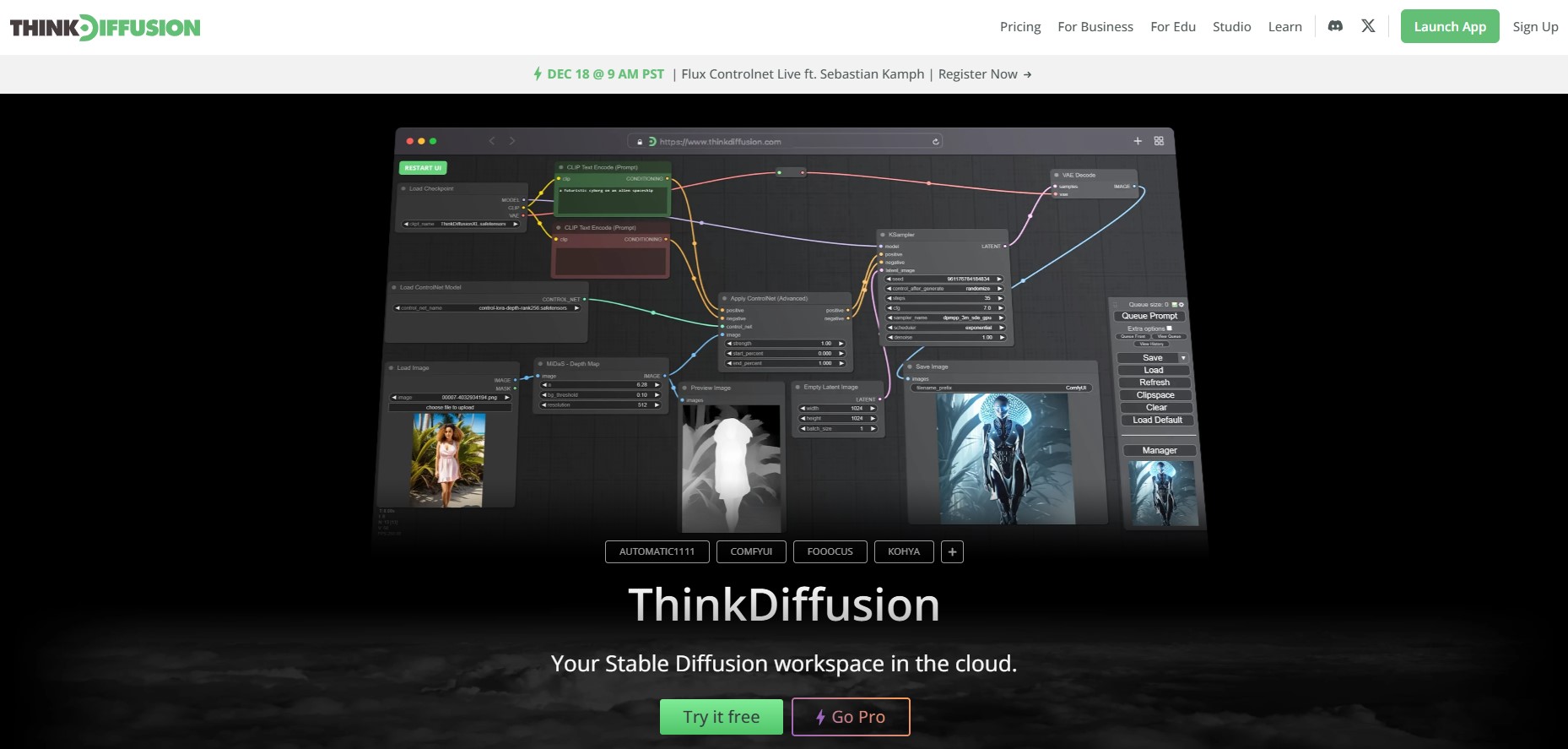Image resolution: width=1568 pixels, height=749 pixels.
Task: Switch to the KOHYA tab
Action: point(904,551)
